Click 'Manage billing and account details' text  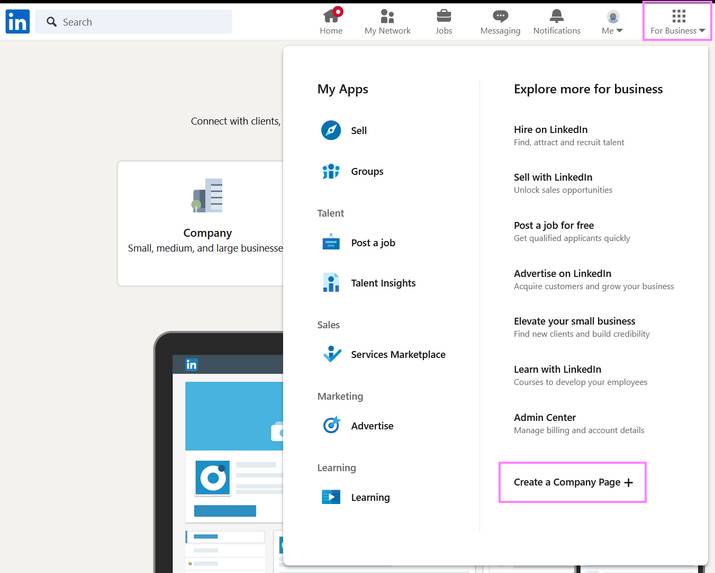(579, 430)
